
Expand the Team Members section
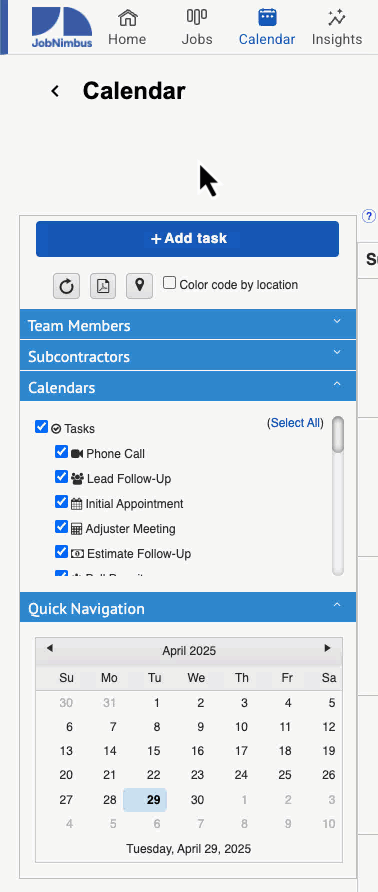pos(188,325)
